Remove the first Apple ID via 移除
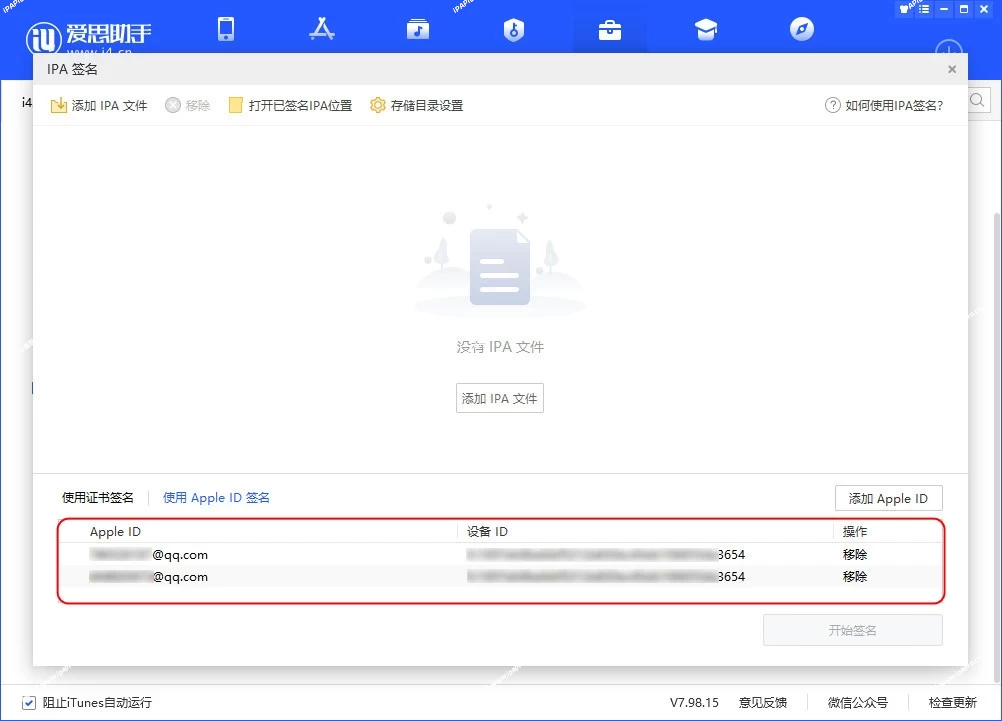This screenshot has height=721, width=1002. [x=854, y=554]
